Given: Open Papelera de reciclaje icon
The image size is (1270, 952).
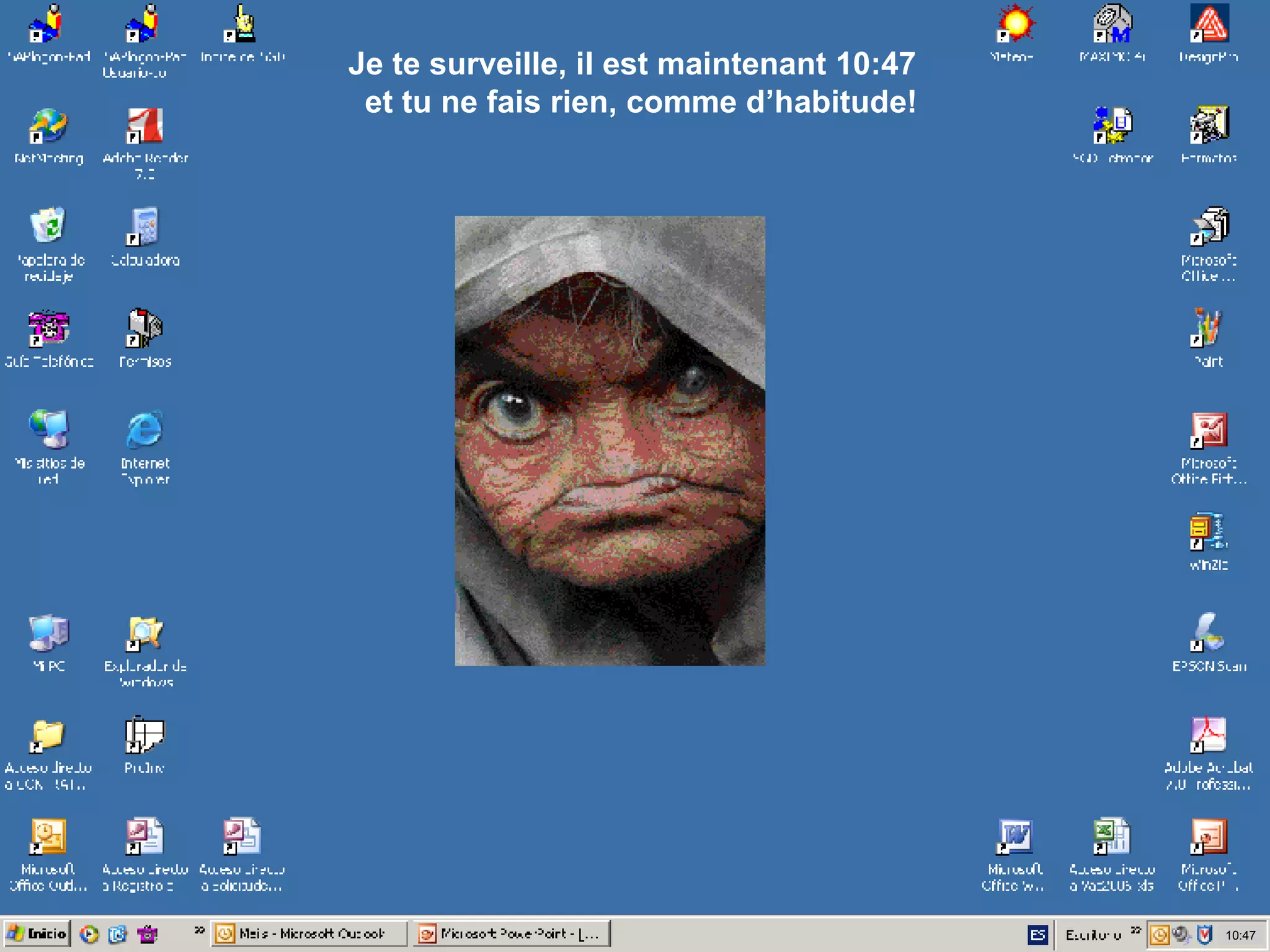Looking at the screenshot, I should (x=48, y=226).
